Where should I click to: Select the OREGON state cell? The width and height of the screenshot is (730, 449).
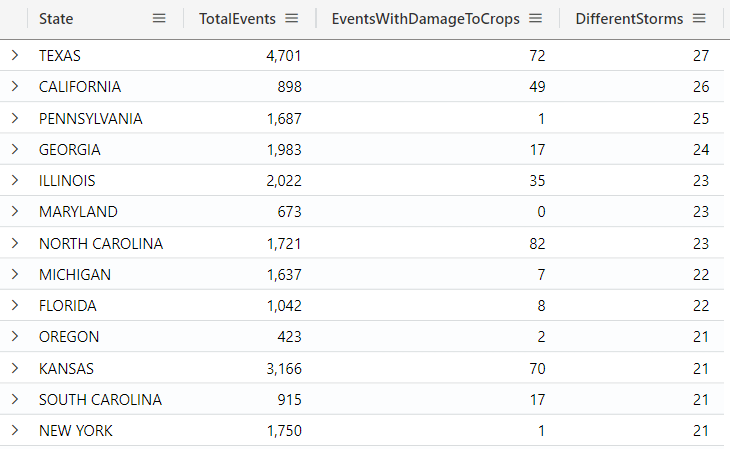point(69,337)
